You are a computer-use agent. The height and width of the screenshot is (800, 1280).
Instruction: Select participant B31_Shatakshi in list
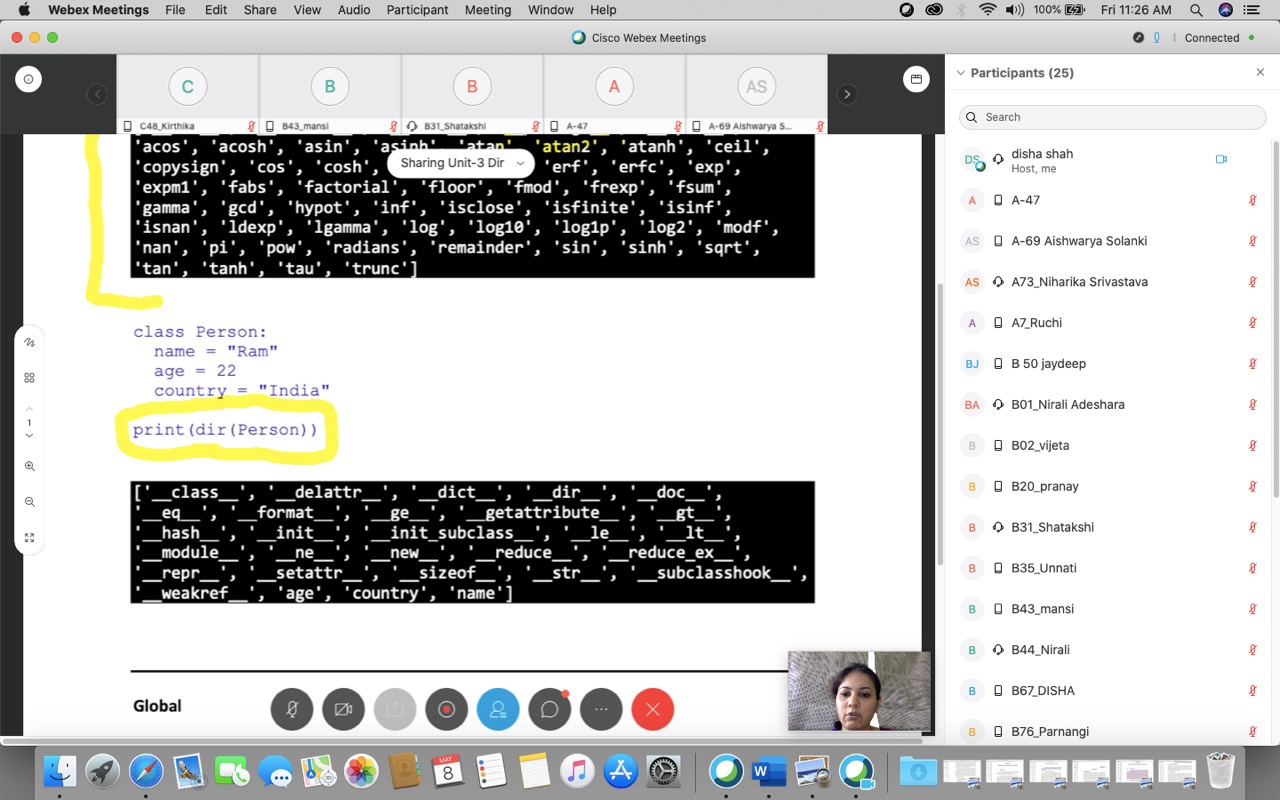click(x=1108, y=527)
